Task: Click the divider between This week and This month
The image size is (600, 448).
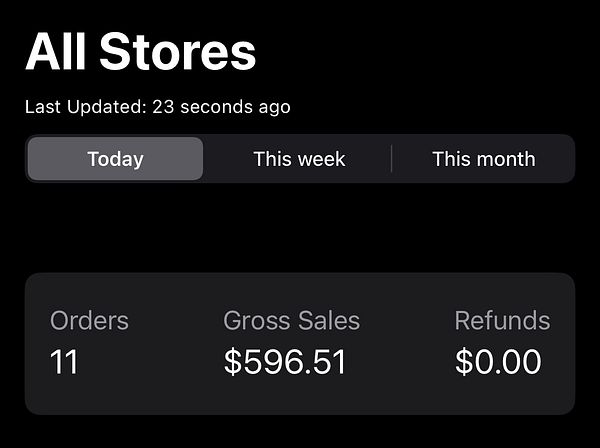Action: [x=391, y=159]
